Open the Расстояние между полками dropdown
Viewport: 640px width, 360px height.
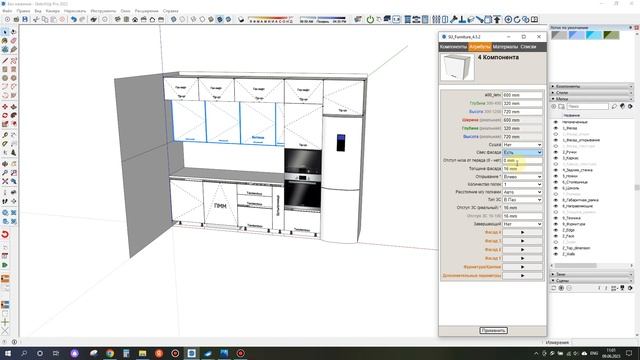click(x=522, y=192)
